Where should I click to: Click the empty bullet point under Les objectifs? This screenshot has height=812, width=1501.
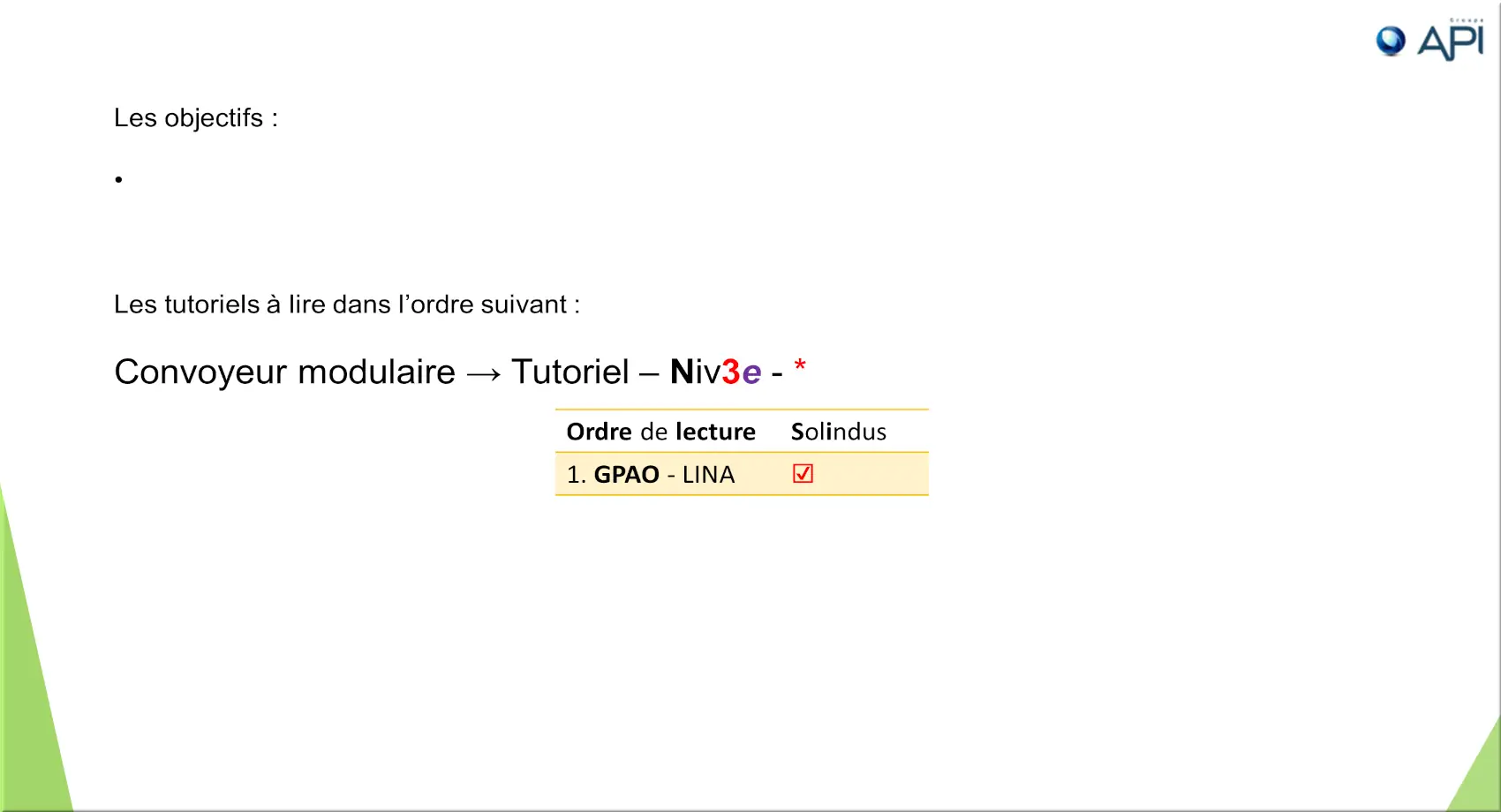(x=118, y=180)
